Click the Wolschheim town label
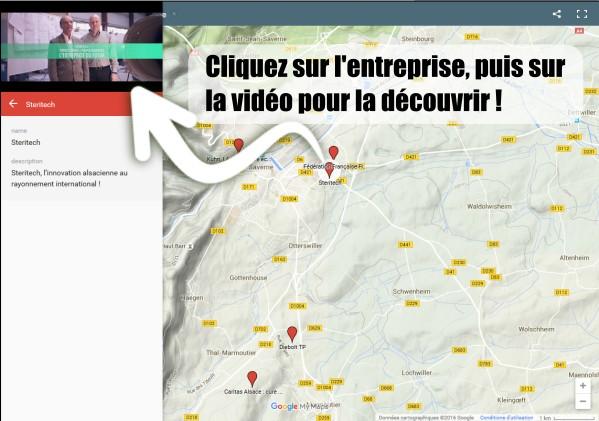Screen dimensions: 599x421 coord(536,329)
